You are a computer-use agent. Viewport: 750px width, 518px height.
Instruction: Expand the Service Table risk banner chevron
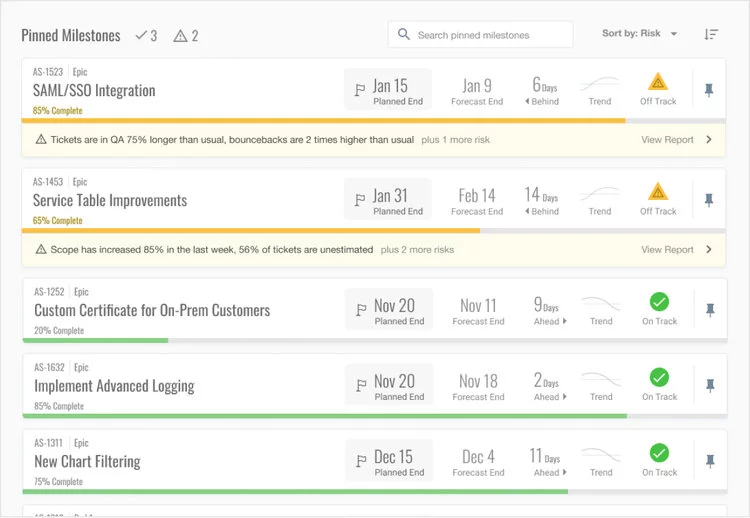click(709, 250)
